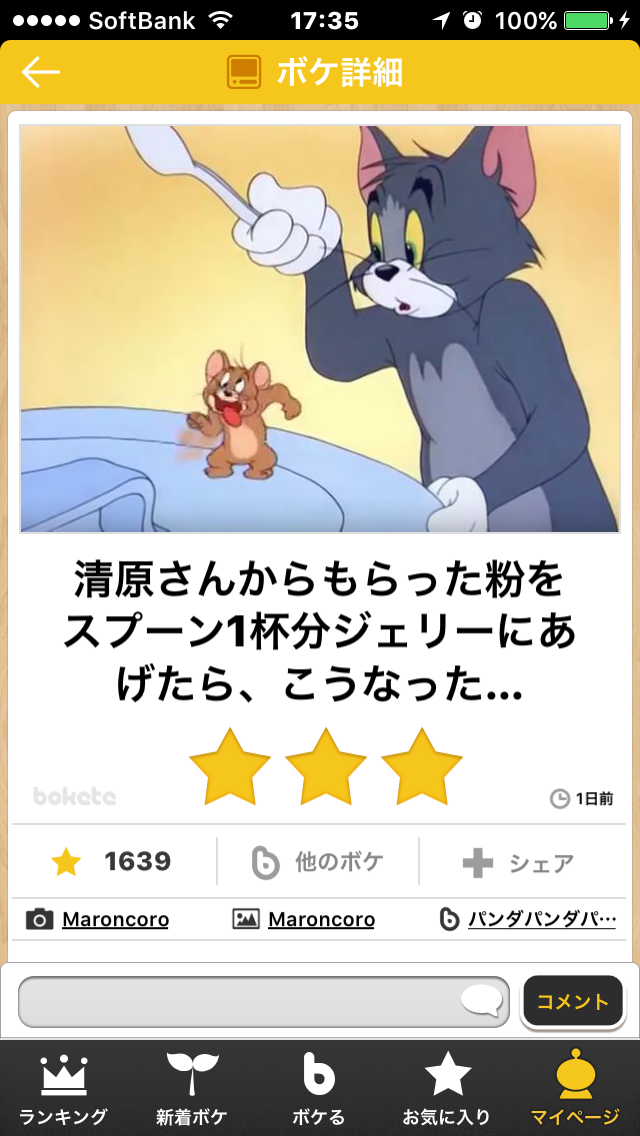Go to マイページ tab
This screenshot has width=640, height=1136.
575,1088
